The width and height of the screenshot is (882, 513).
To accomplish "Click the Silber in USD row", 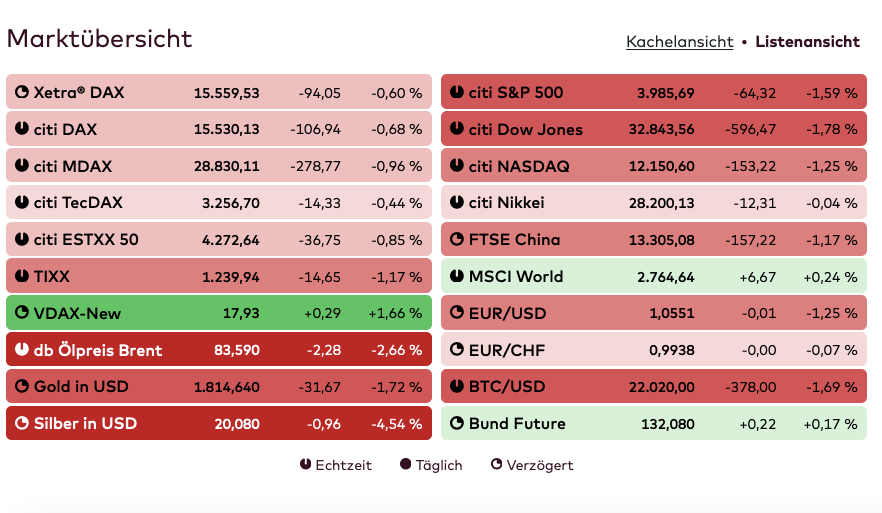I will point(218,424).
